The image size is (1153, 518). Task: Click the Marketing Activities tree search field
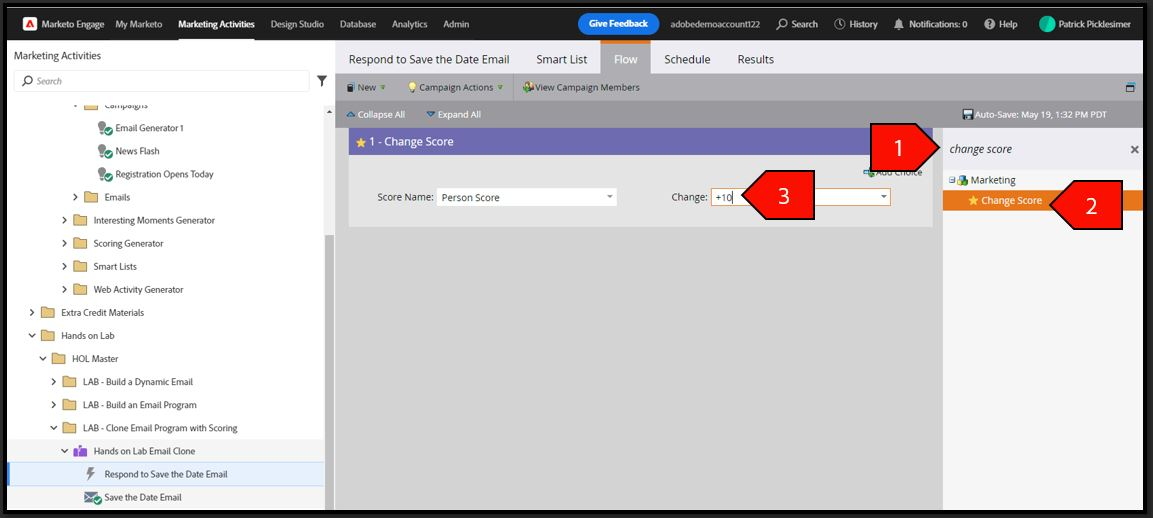coord(162,81)
